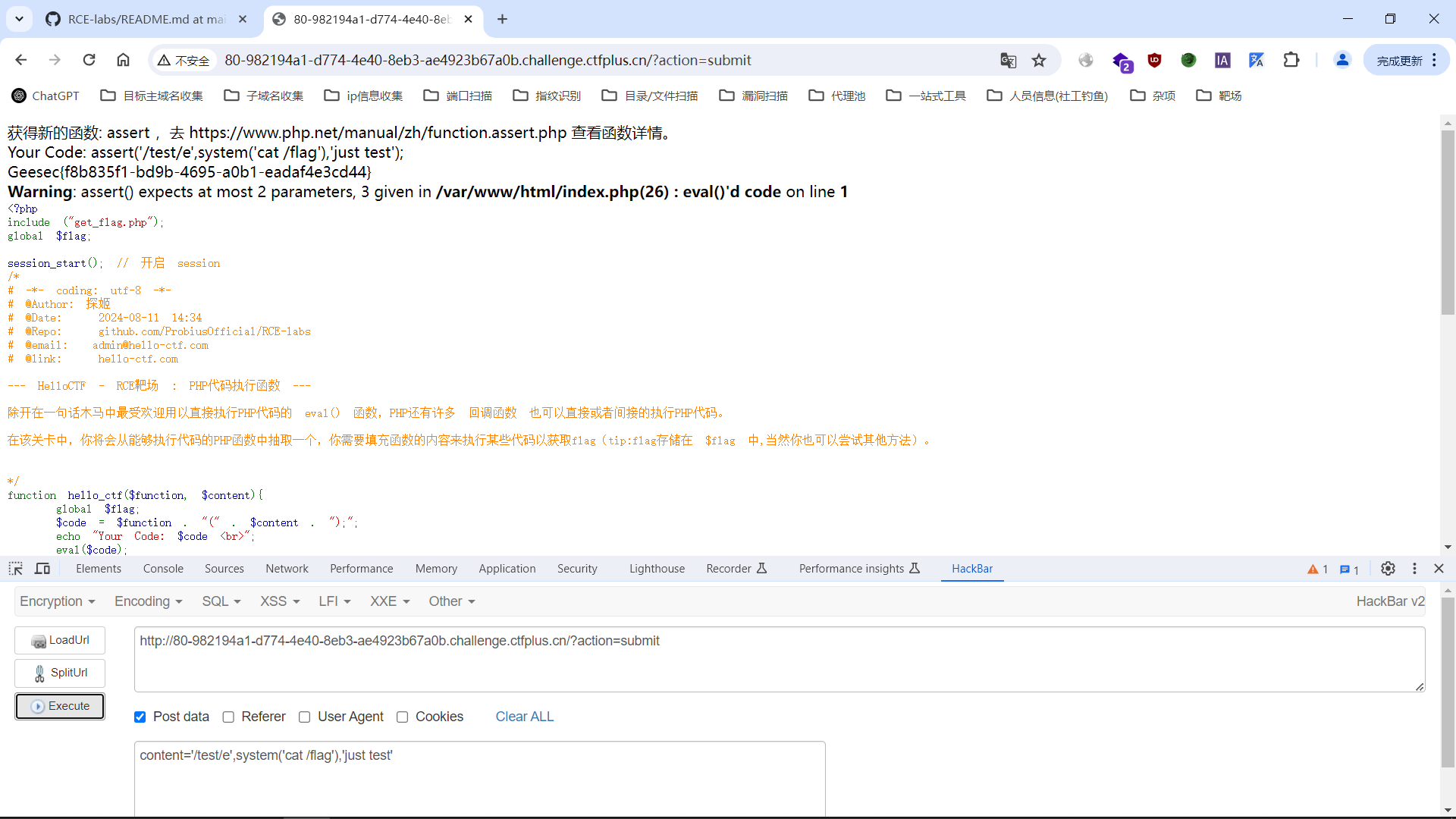Click the Clear ALL link
Screen dimensions: 1456x819
point(524,717)
